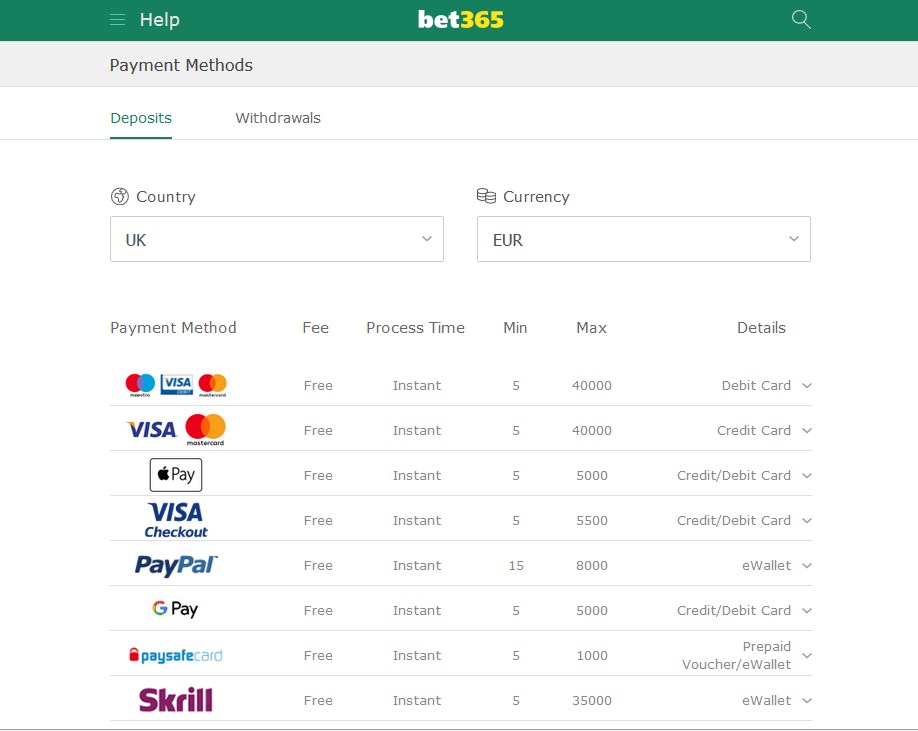Expand the Debit Card row details

pyautogui.click(x=807, y=386)
